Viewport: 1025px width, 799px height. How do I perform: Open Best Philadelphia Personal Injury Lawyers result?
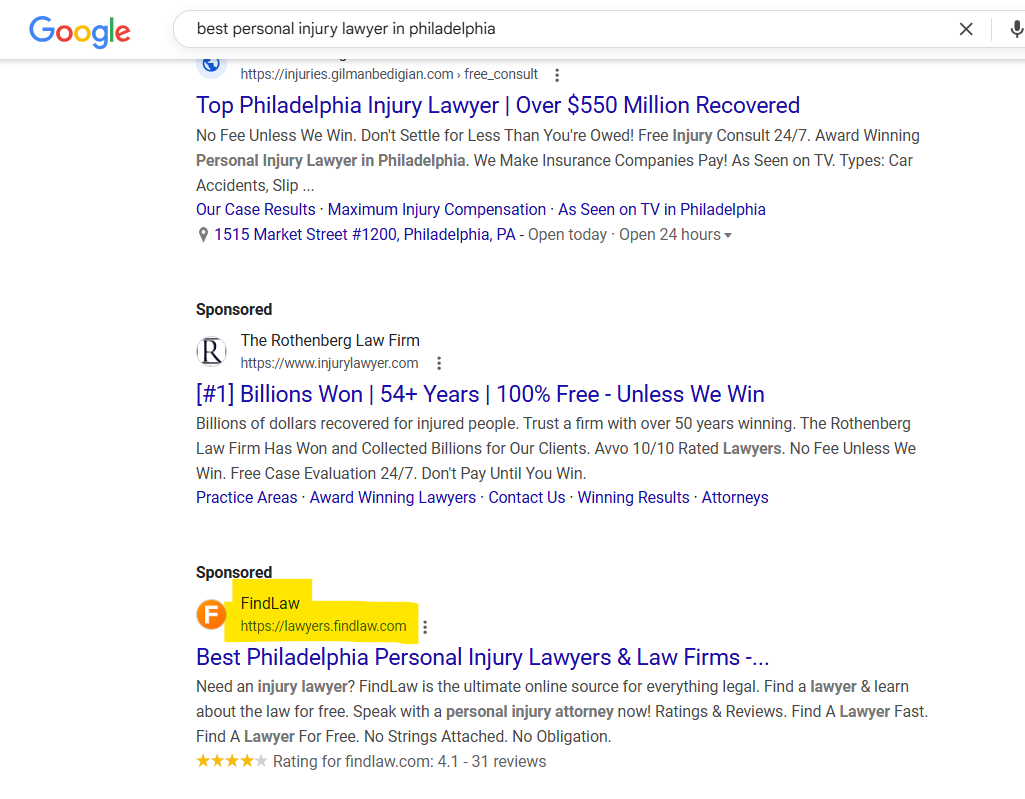point(482,657)
